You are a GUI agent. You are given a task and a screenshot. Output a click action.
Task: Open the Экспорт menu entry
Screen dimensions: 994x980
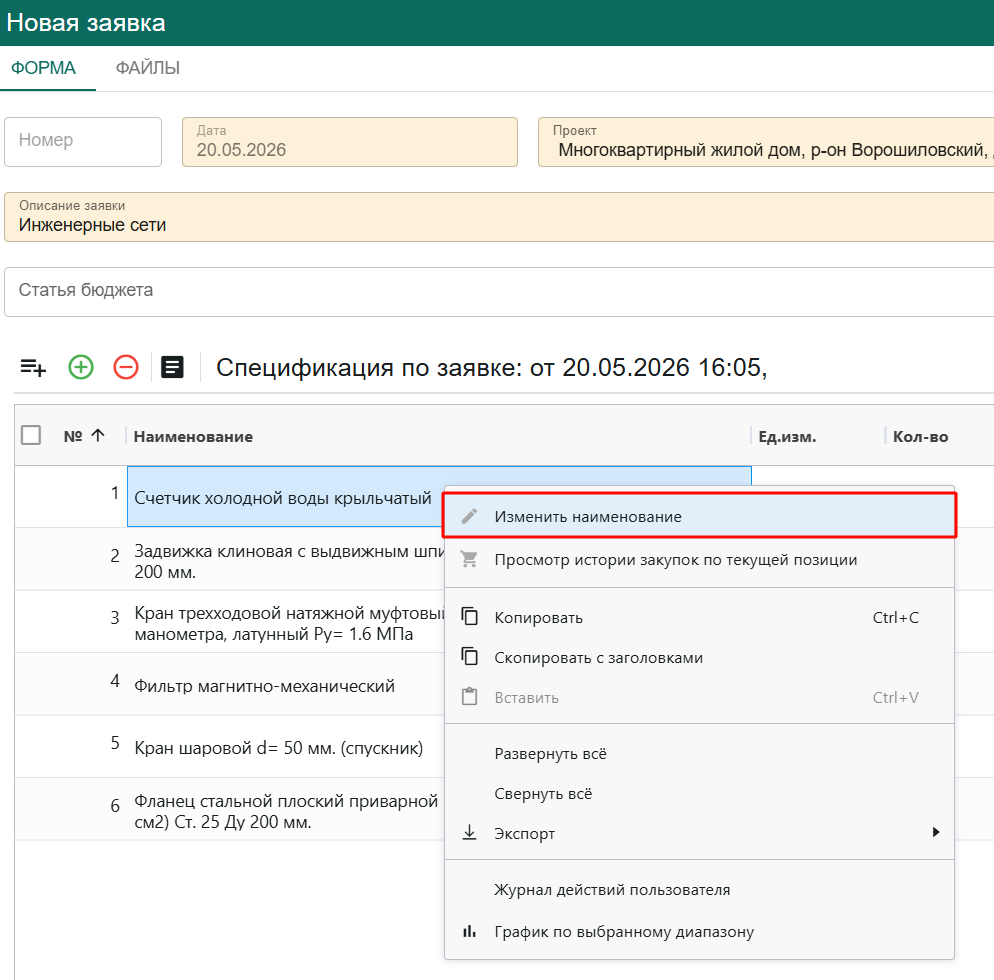click(x=700, y=834)
